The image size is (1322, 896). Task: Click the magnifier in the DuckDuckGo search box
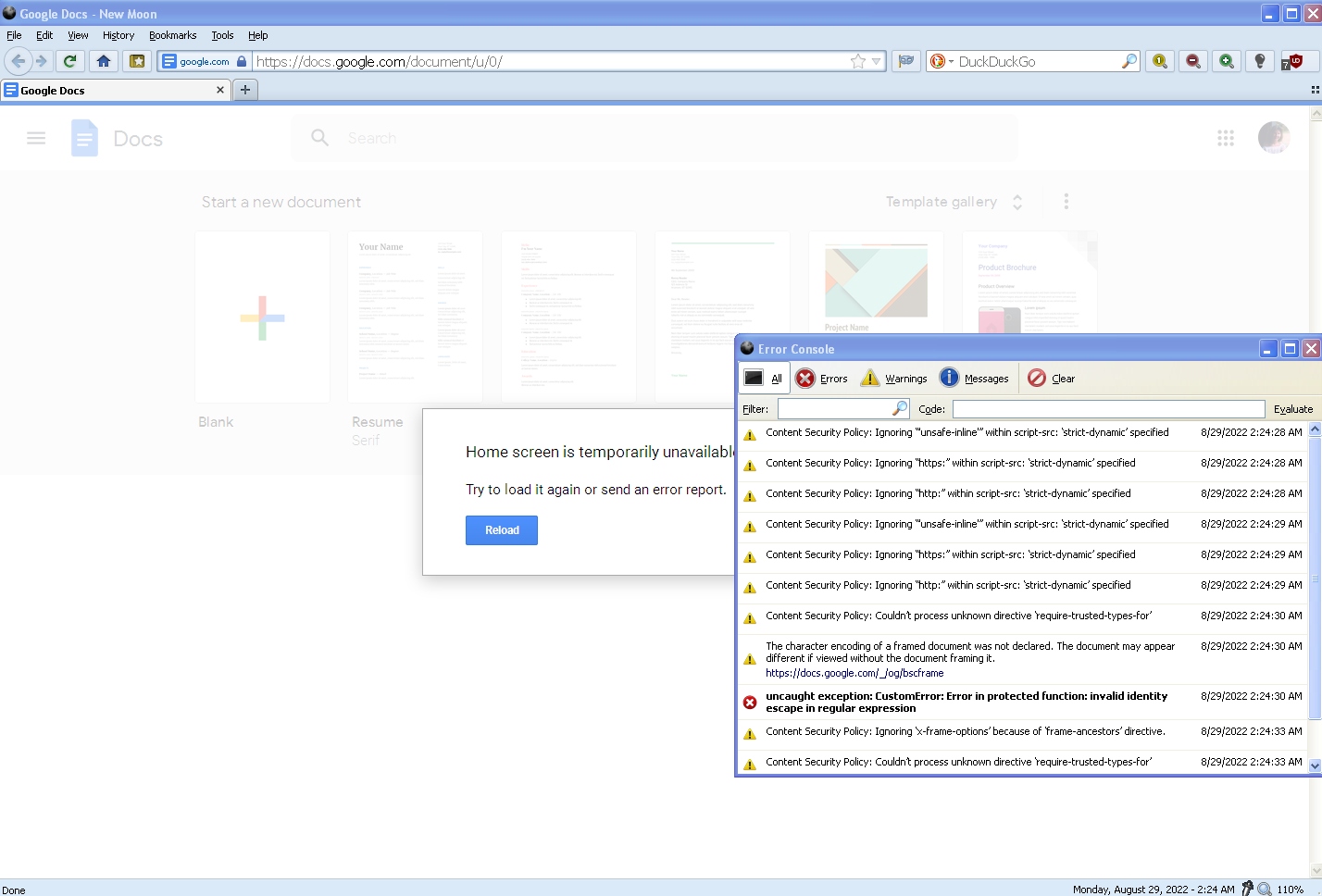coord(1129,61)
